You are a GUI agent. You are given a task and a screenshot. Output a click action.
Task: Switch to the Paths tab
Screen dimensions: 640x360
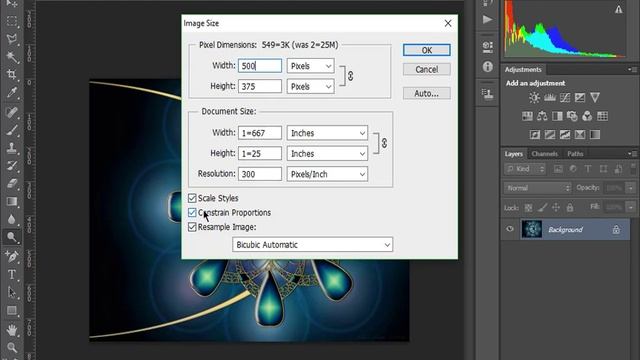coord(575,154)
